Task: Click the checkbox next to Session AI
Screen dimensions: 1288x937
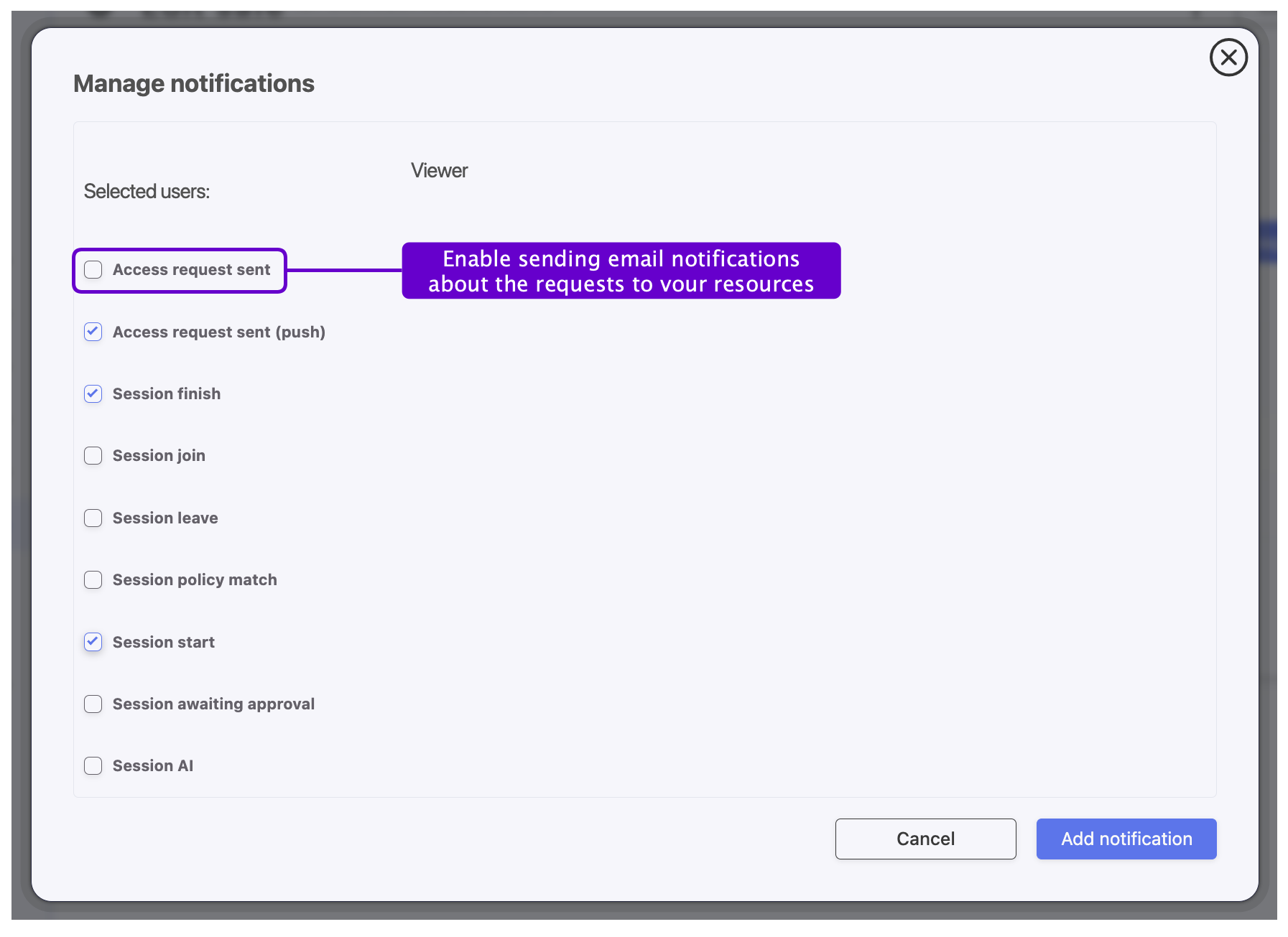Action: click(93, 765)
